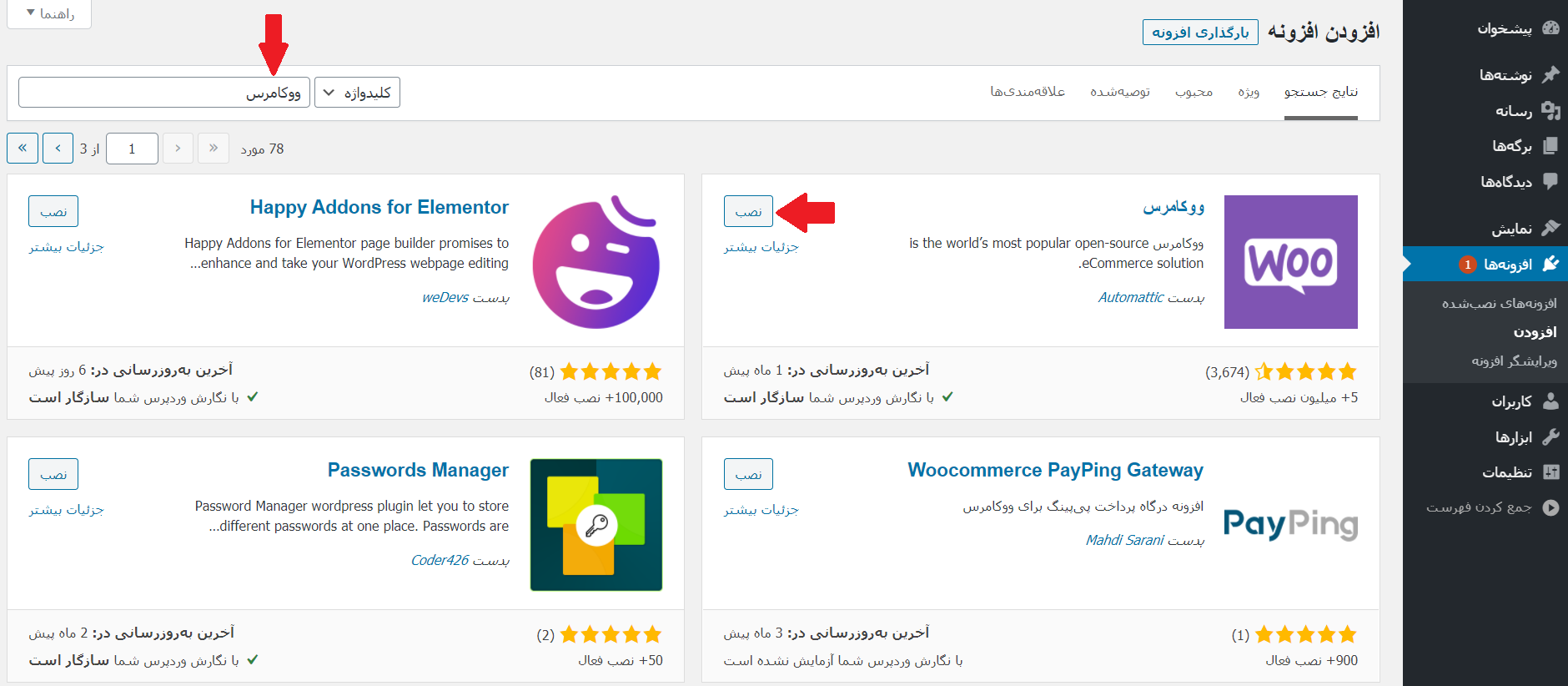Click the نوشته‌ها pushpin icon
This screenshot has height=686, width=1568.
1550,74
